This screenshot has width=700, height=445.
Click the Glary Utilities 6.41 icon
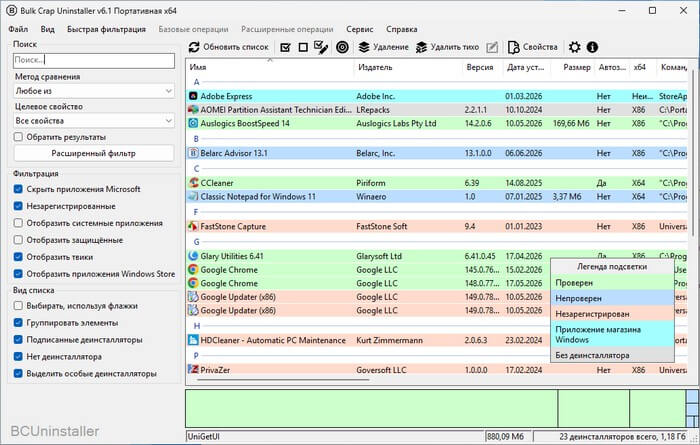coord(193,256)
